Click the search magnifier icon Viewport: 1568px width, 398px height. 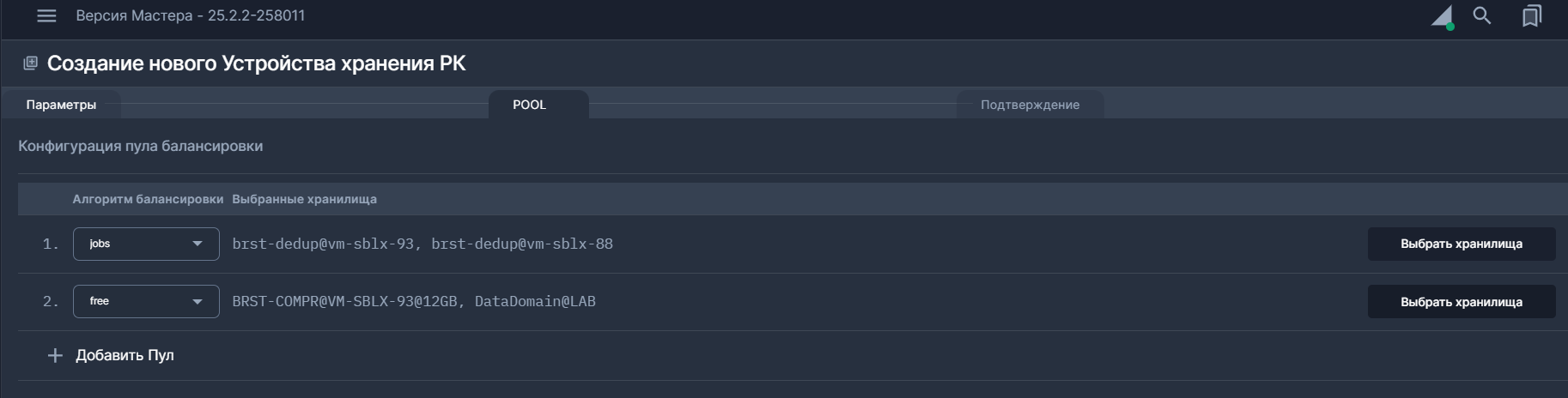click(1482, 15)
